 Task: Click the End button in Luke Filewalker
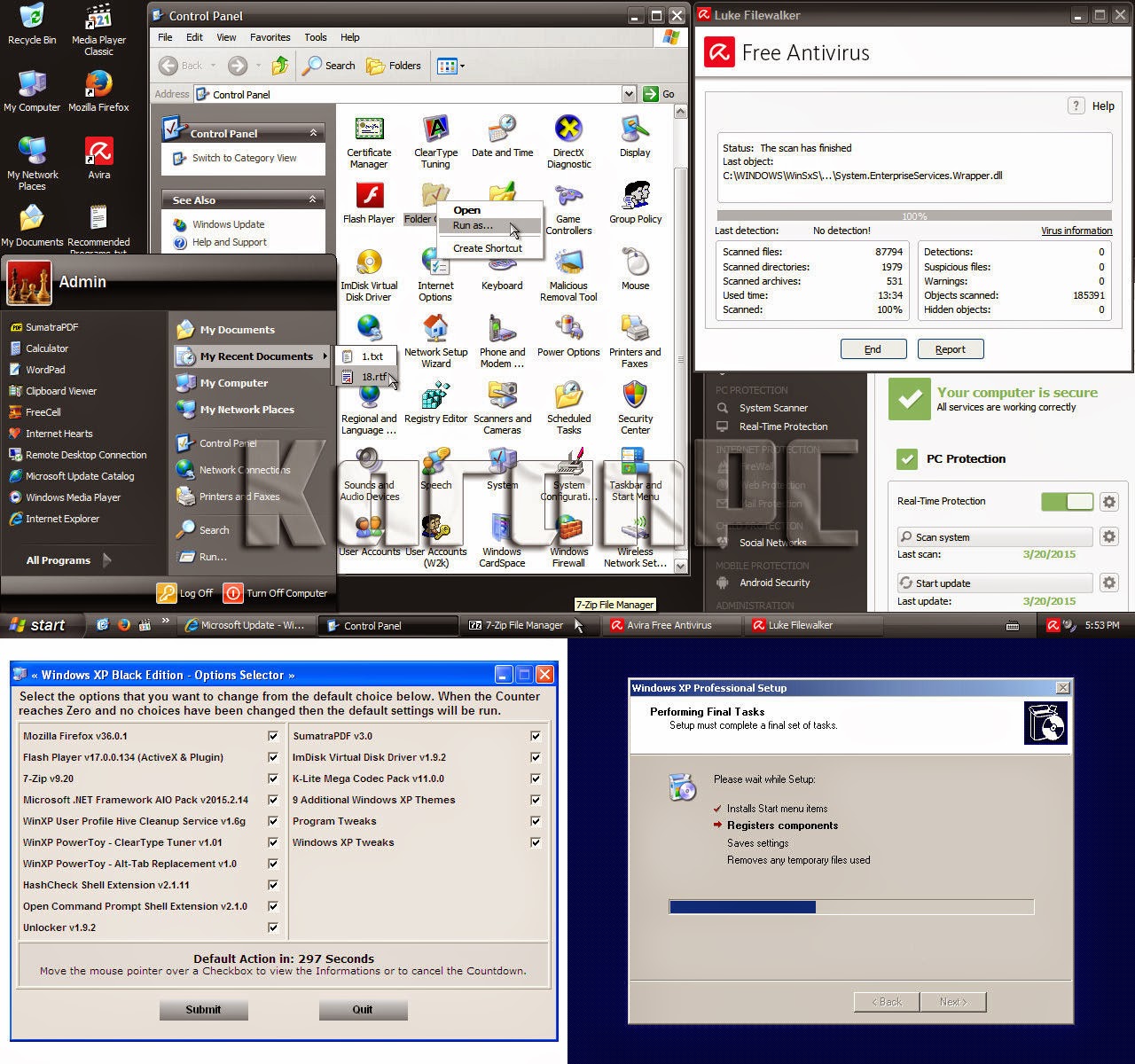873,349
